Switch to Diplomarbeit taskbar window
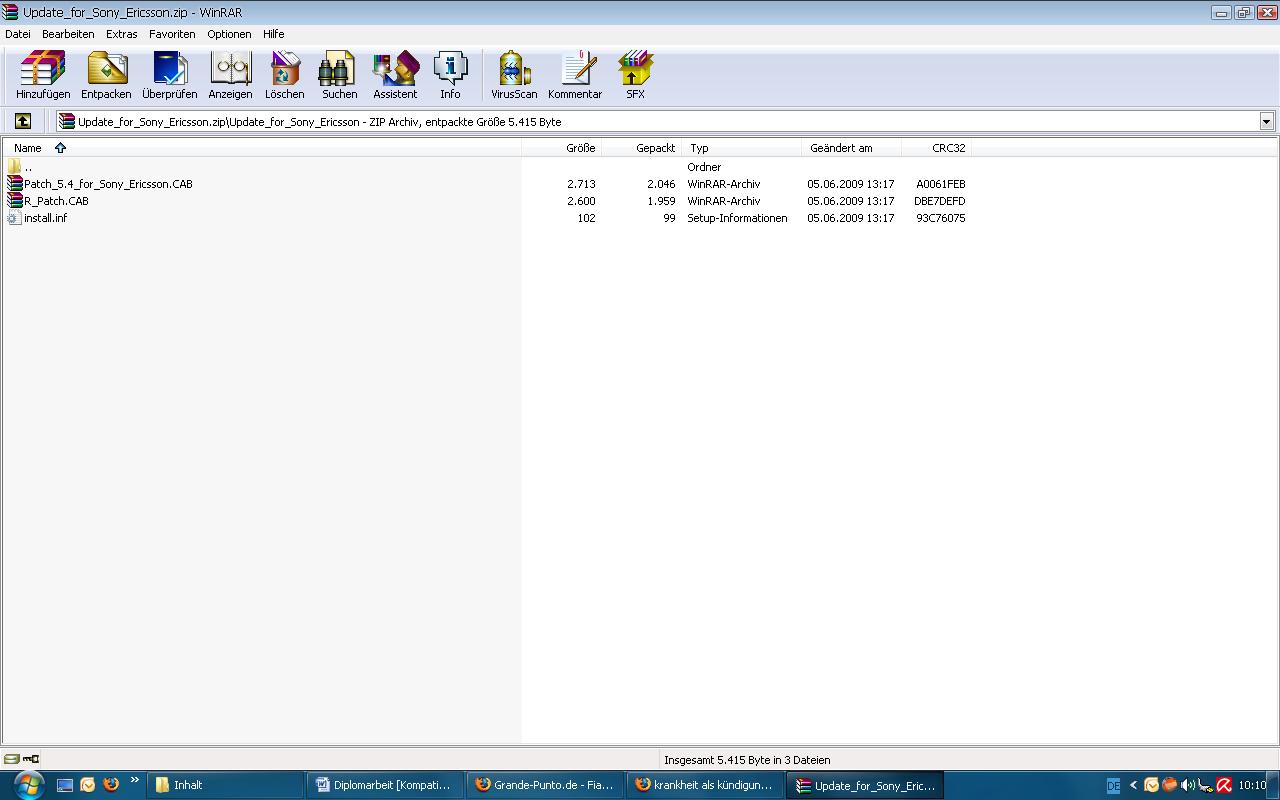This screenshot has width=1280, height=800. pos(383,785)
